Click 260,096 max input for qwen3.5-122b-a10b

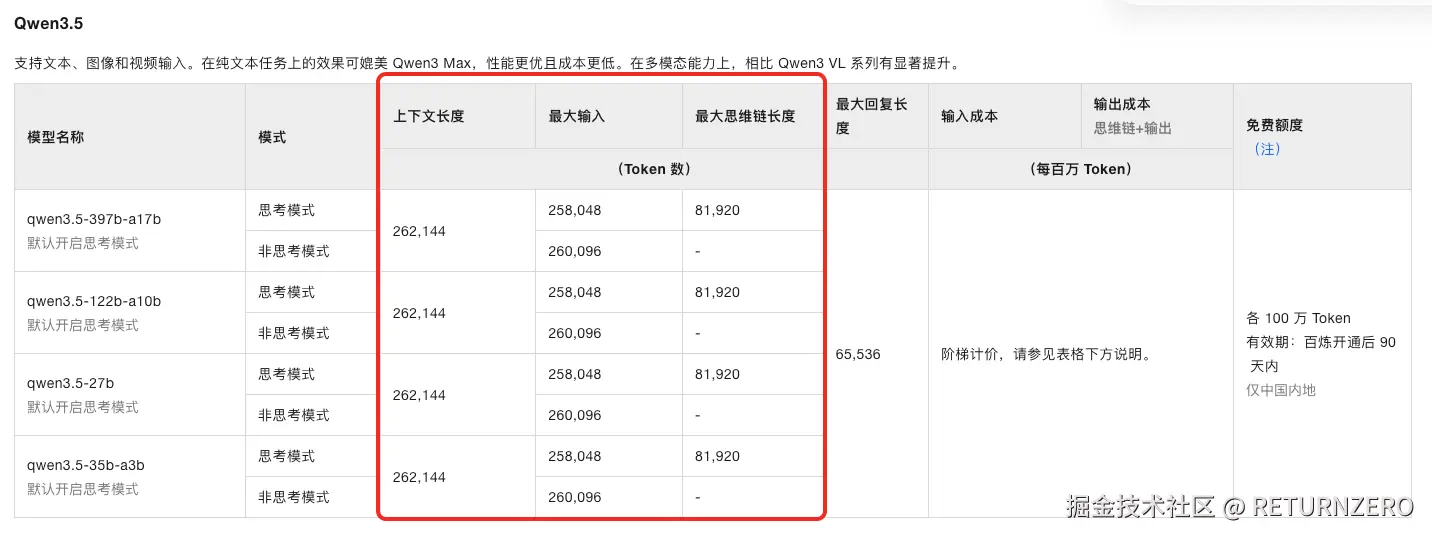(x=575, y=333)
